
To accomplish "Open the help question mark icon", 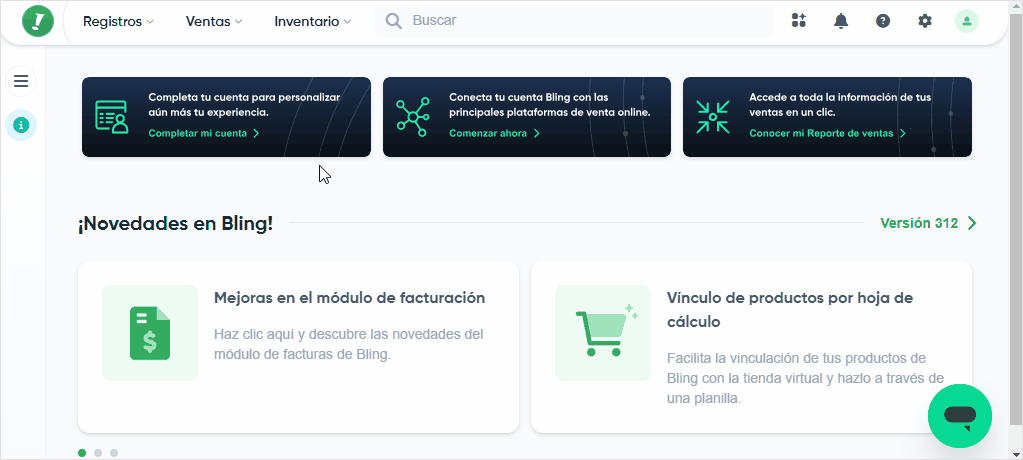I will click(x=883, y=21).
